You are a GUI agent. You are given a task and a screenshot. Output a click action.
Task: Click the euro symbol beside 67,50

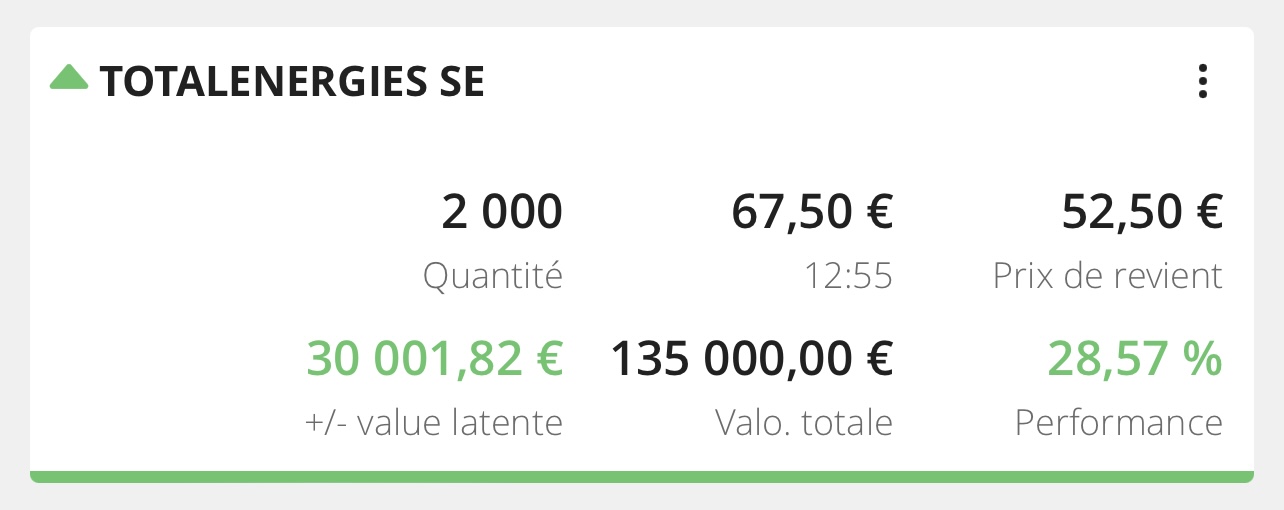[x=877, y=212]
